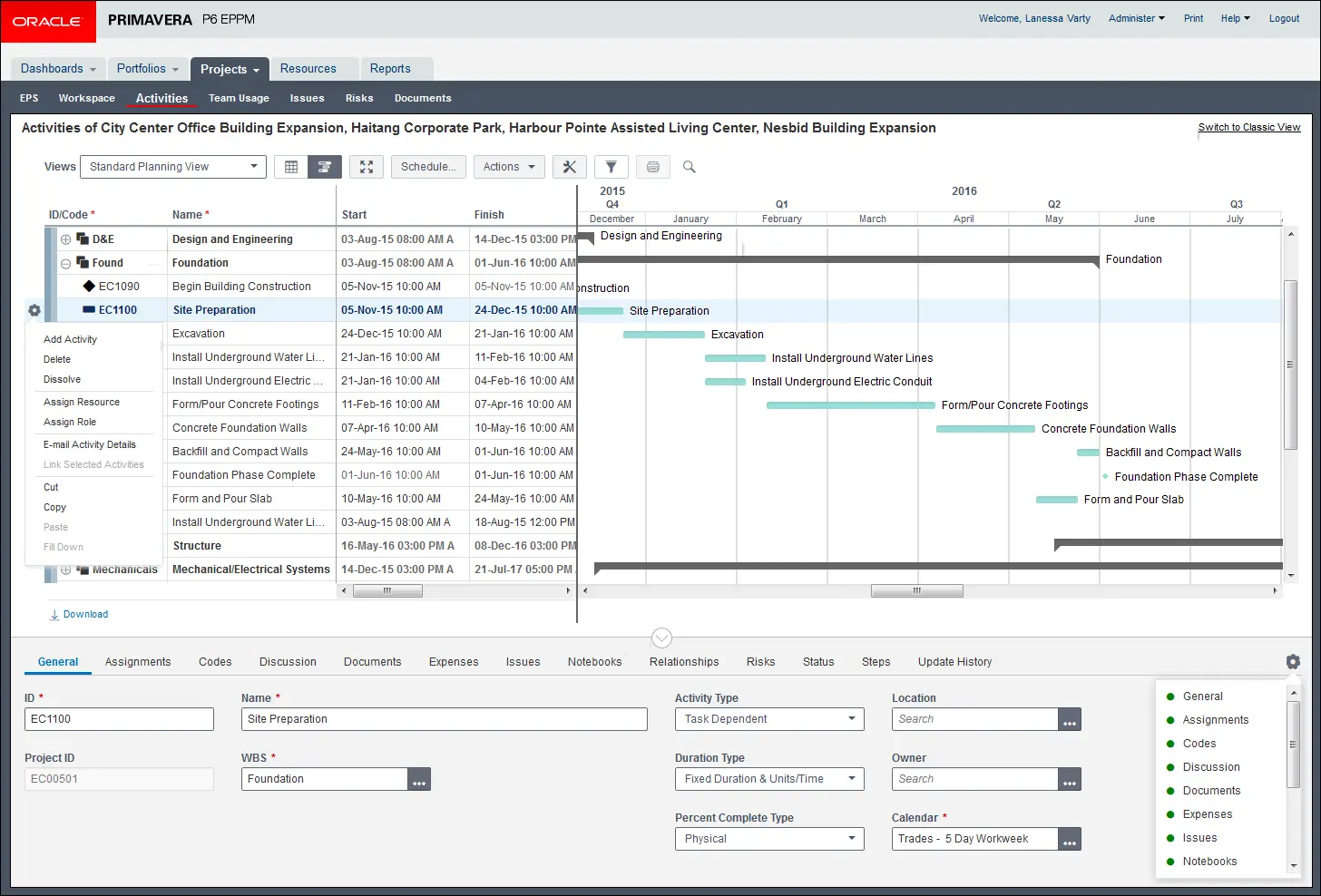The width and height of the screenshot is (1321, 896).
Task: Open the Actions dropdown menu
Action: 509,167
